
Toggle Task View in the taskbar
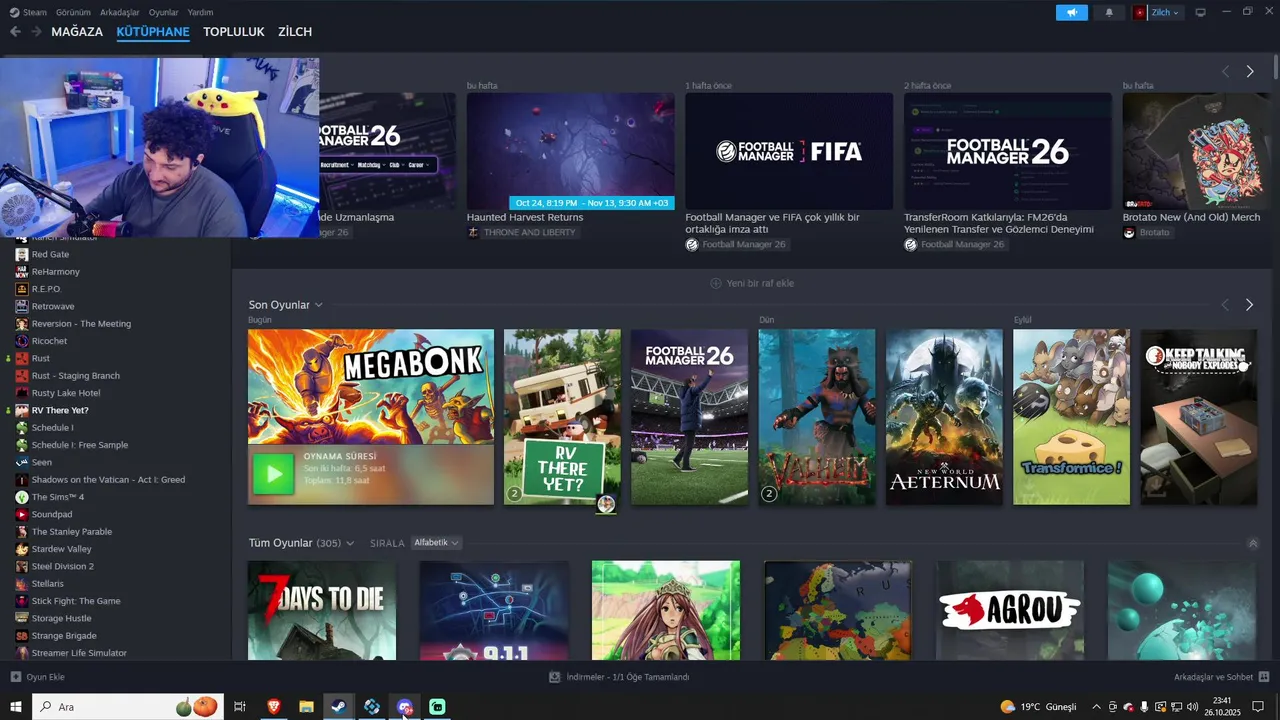tap(240, 707)
